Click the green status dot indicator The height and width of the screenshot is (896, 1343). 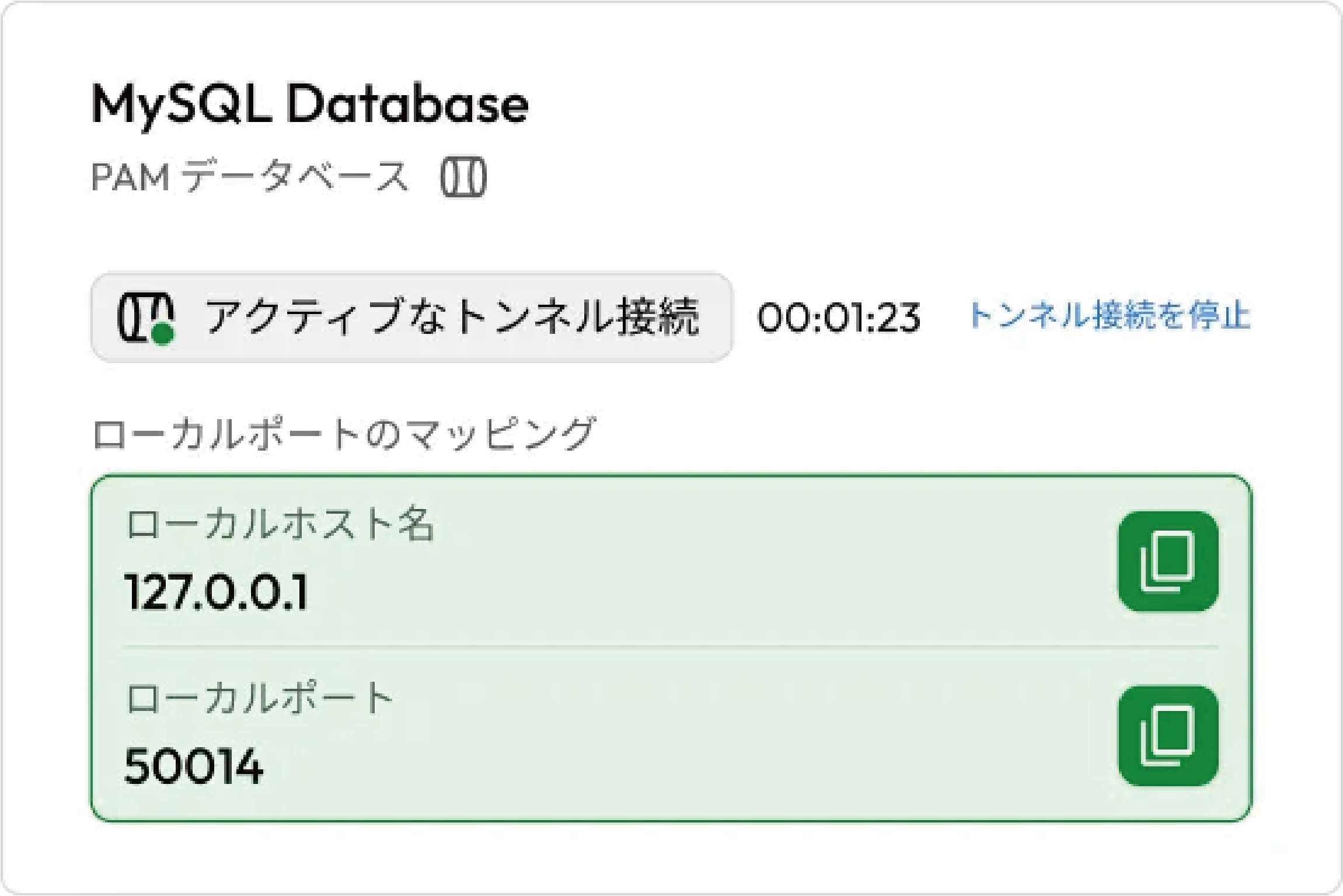pyautogui.click(x=163, y=334)
